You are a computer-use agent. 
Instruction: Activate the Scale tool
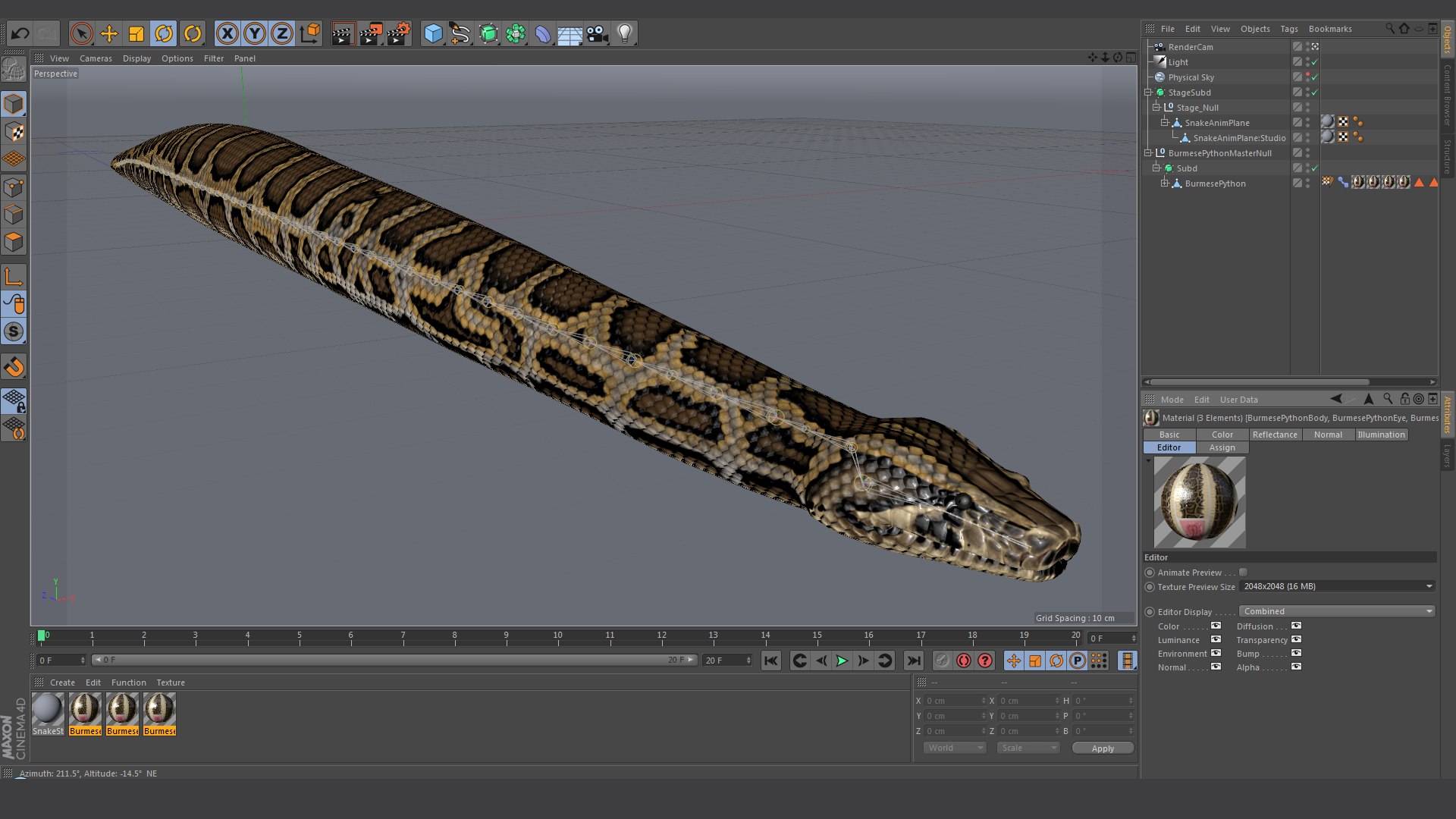(136, 33)
